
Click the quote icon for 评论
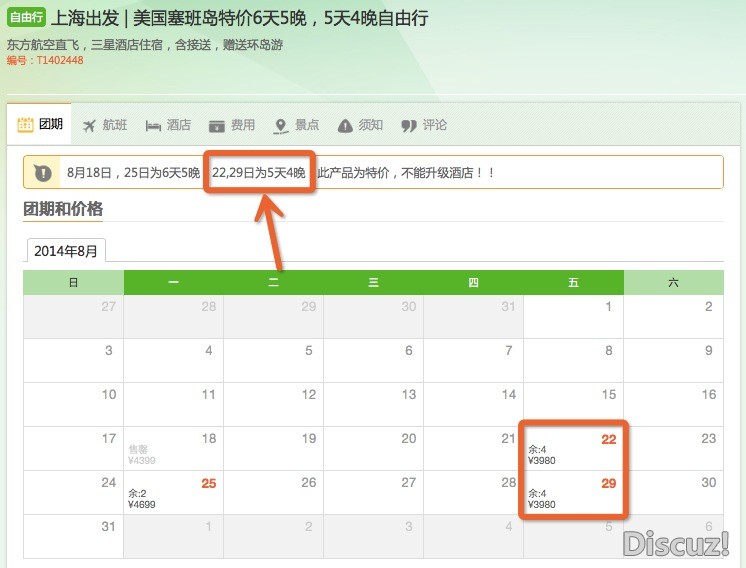(409, 126)
